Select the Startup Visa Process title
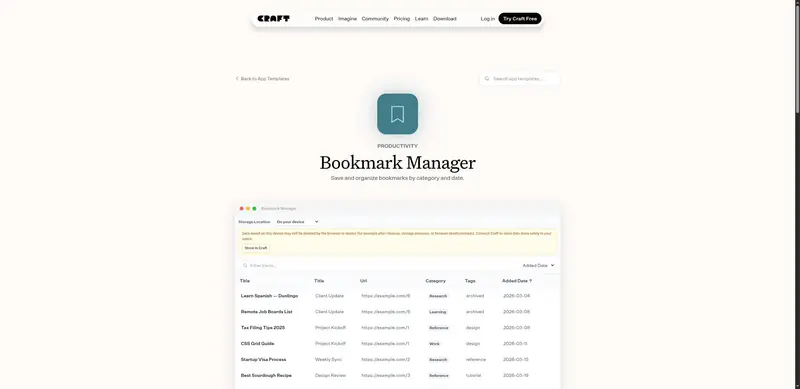Image resolution: width=800 pixels, height=389 pixels. [x=263, y=359]
